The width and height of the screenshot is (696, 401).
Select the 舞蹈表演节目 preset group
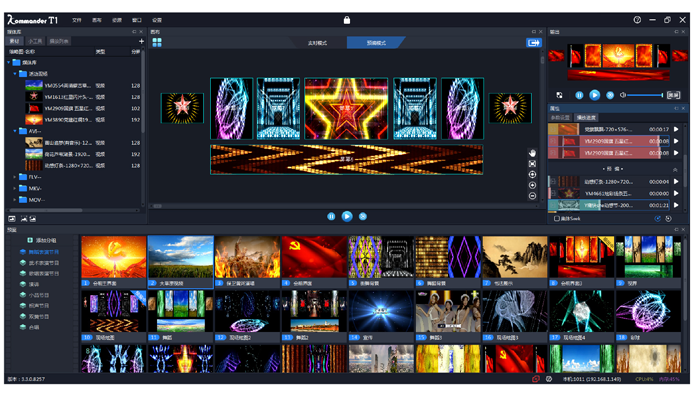click(x=48, y=251)
